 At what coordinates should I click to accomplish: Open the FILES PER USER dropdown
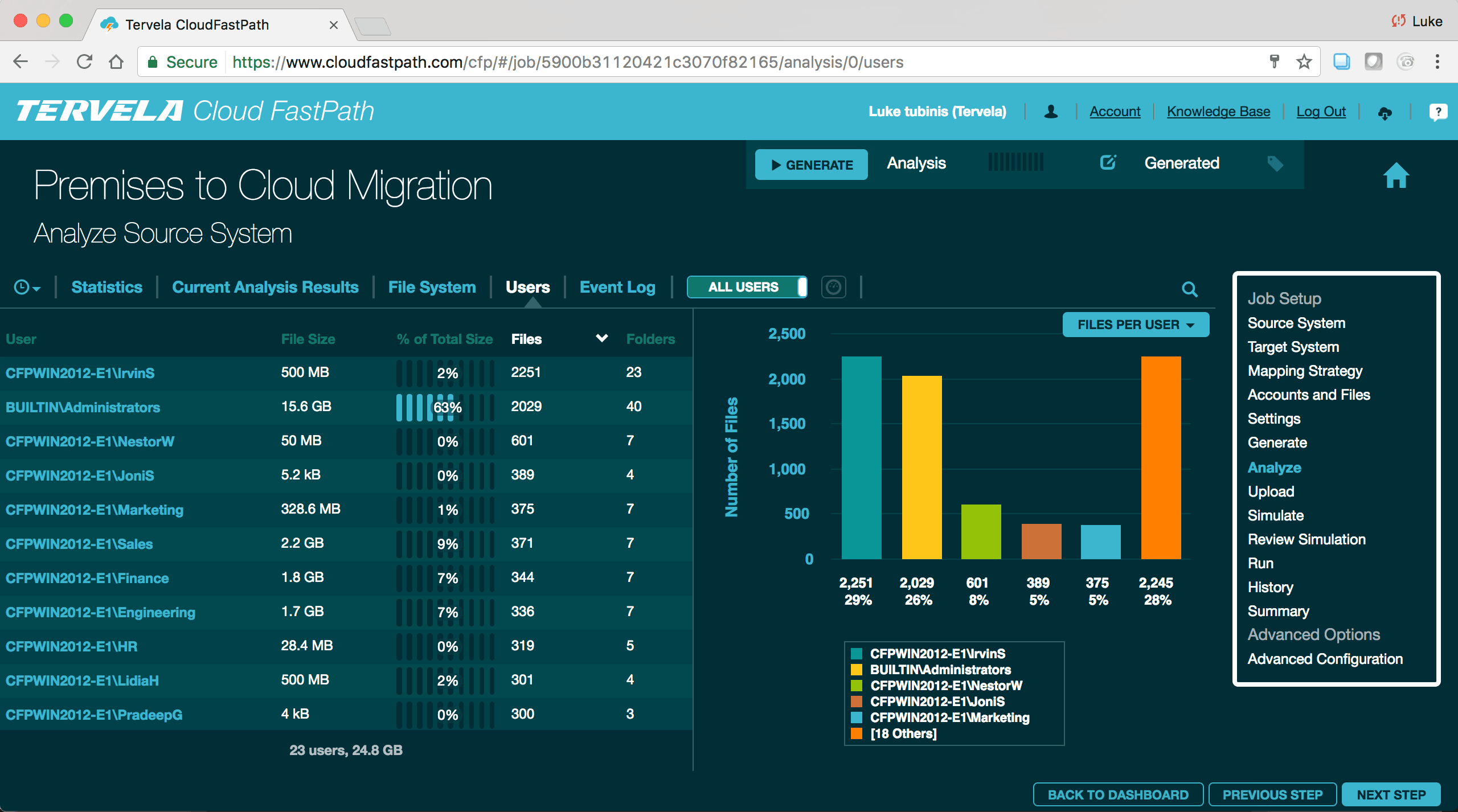point(1136,325)
